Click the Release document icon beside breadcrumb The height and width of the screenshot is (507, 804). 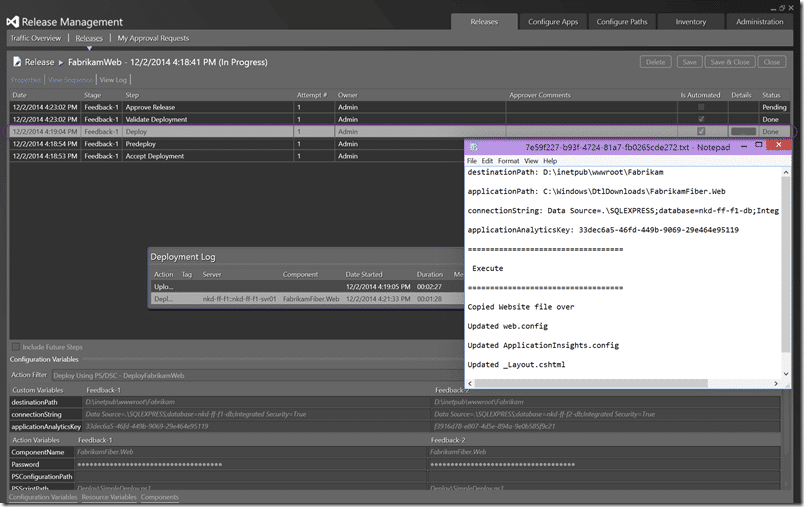click(17, 62)
